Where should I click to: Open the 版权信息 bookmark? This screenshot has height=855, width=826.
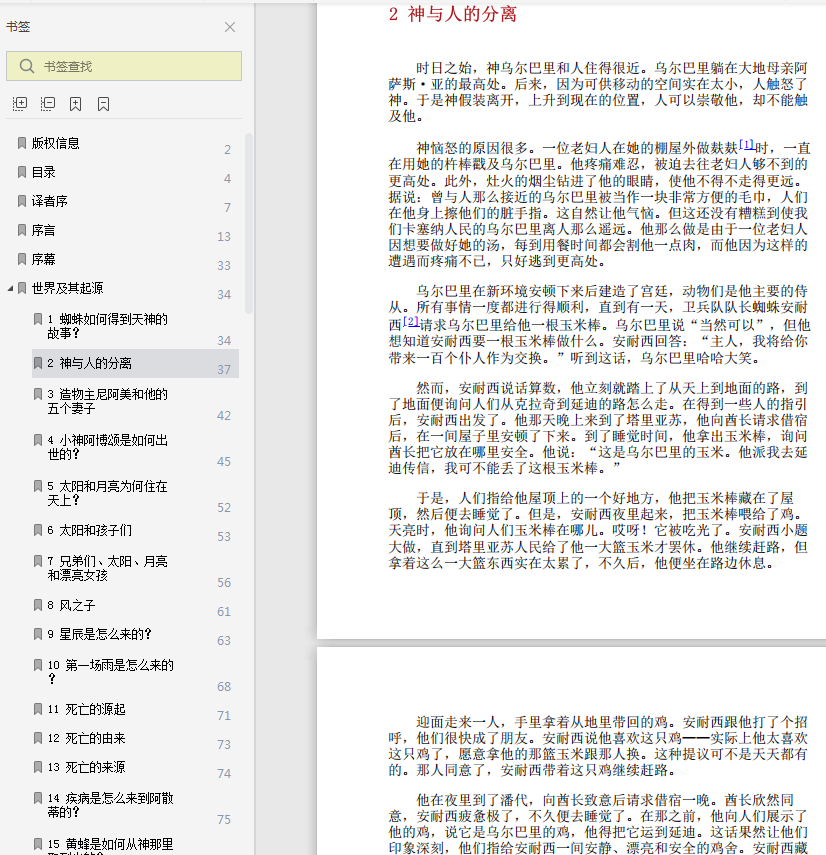(56, 143)
